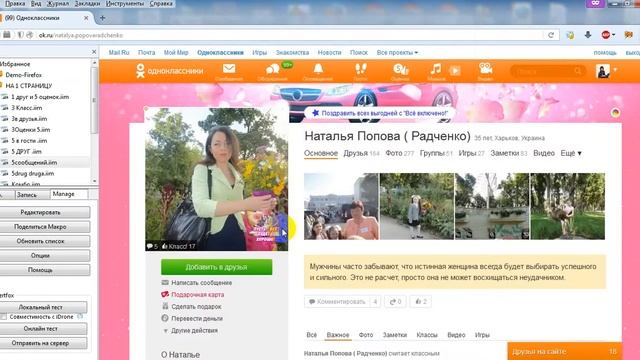Click Добавить в друзья button

coord(216,267)
